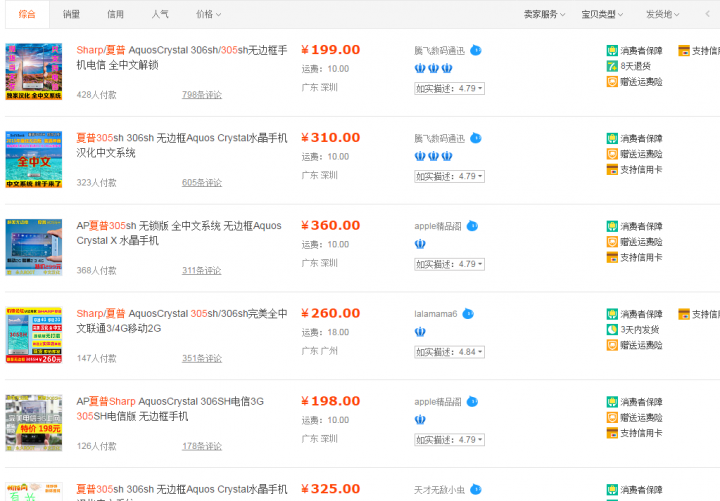Viewport: 720px width, 501px height.
Task: Click 赠送运费险 icon on ¥198.00 listing
Action: tap(612, 417)
